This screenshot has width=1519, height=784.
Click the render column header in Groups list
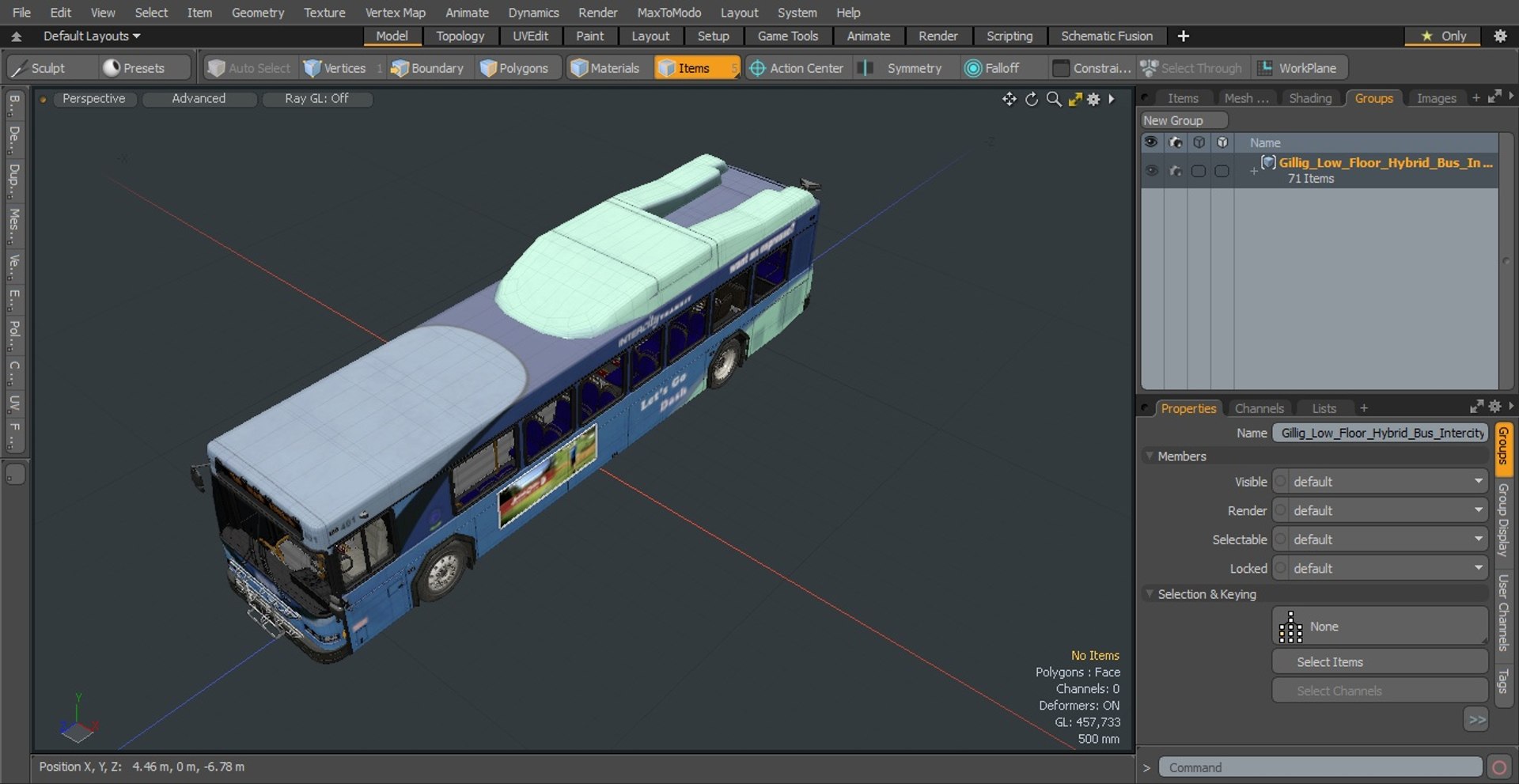tap(1175, 142)
